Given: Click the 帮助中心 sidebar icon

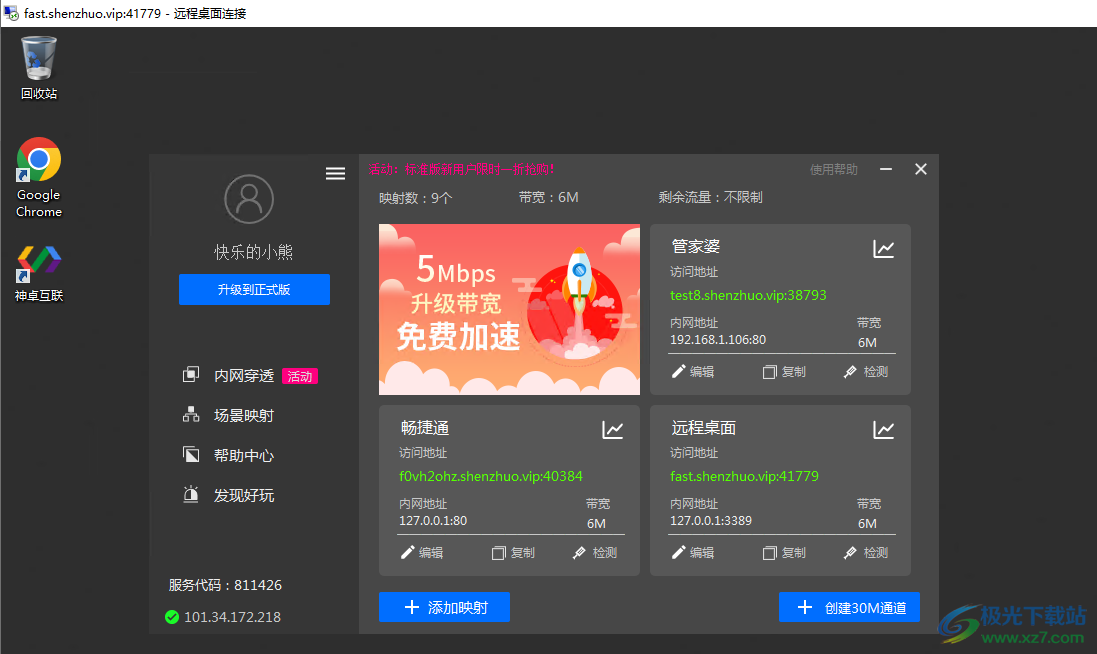Looking at the screenshot, I should click(x=191, y=455).
